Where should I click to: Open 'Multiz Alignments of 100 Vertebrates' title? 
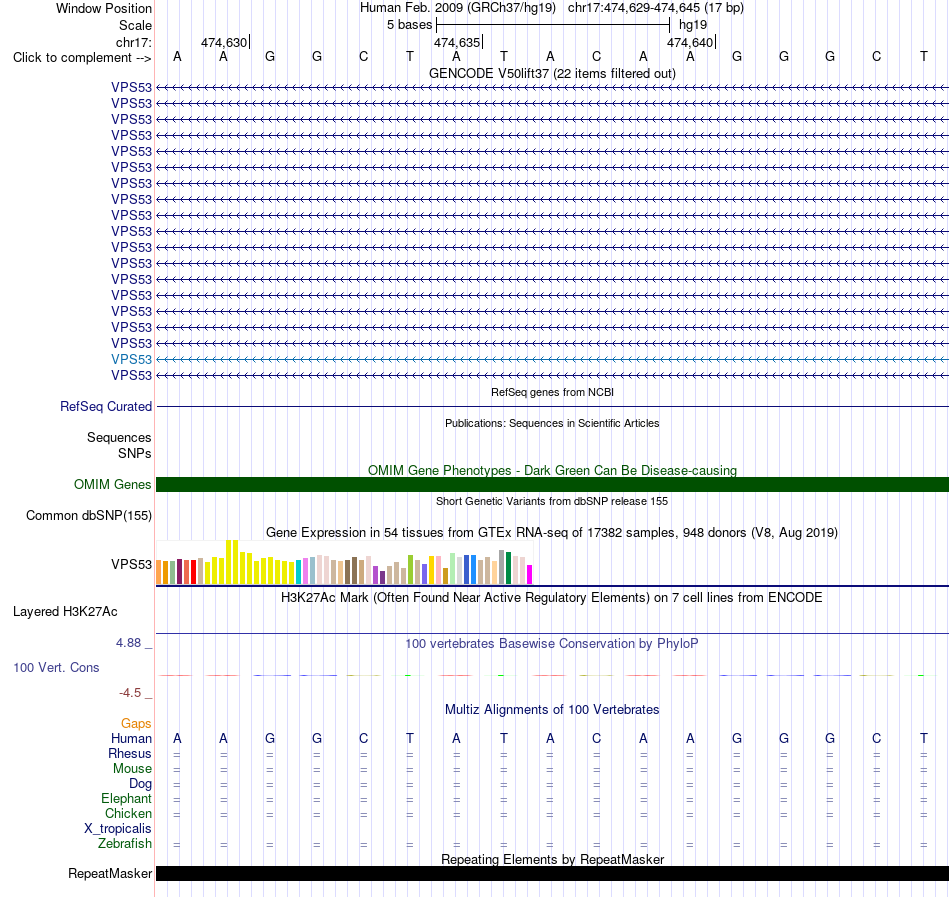click(x=552, y=710)
